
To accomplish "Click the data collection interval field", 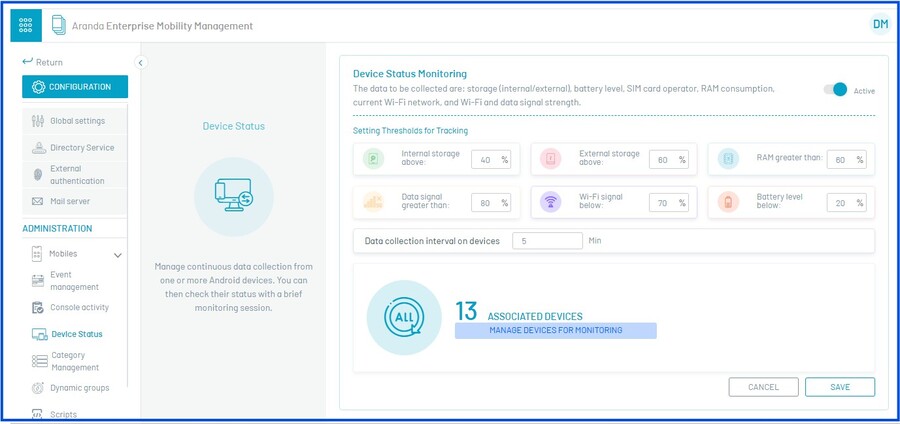I will click(x=546, y=241).
